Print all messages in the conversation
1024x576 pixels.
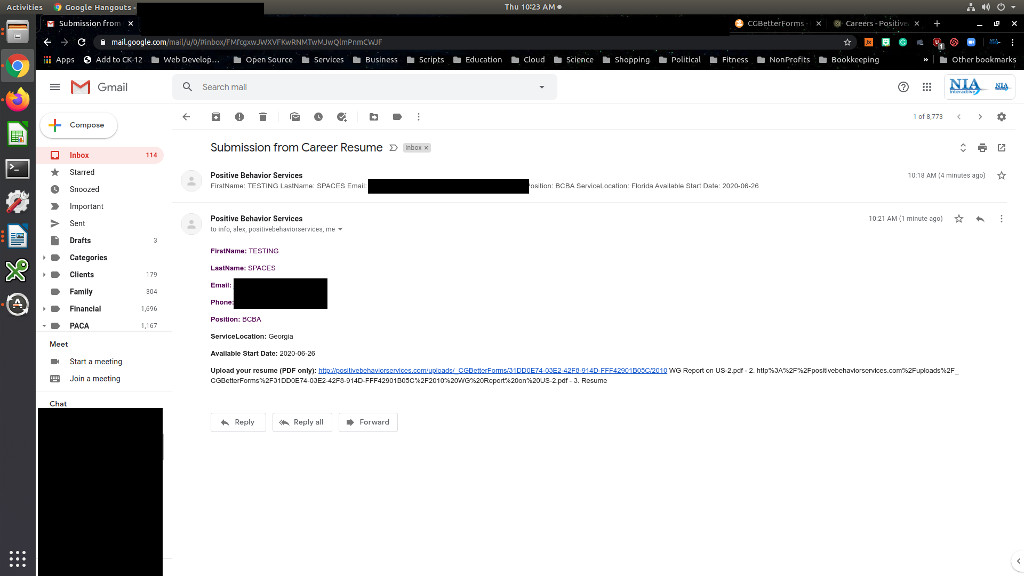coord(982,148)
